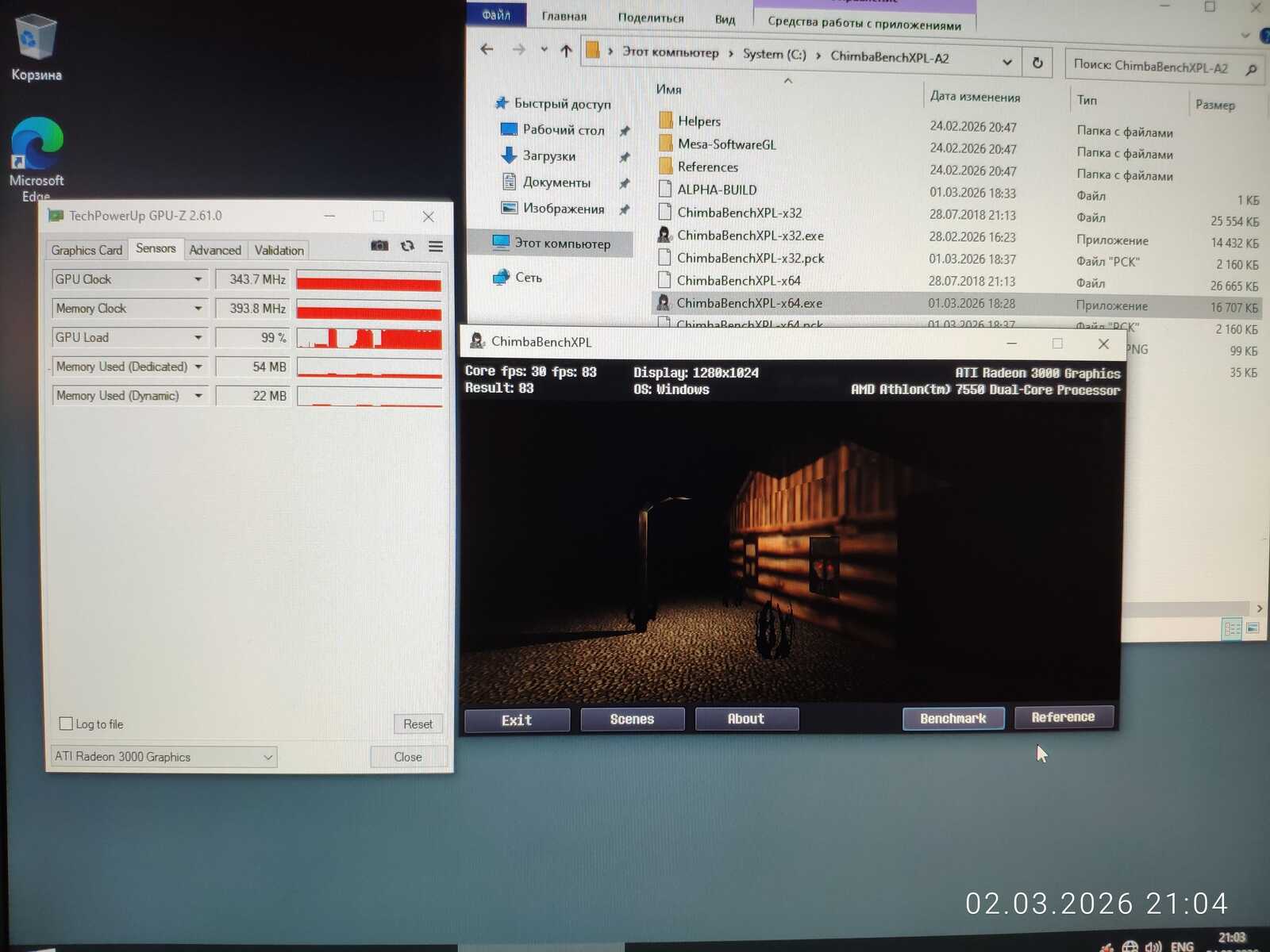Select the Mesa-SoftwareGL folder icon
Viewport: 1270px width, 952px height.
(666, 144)
